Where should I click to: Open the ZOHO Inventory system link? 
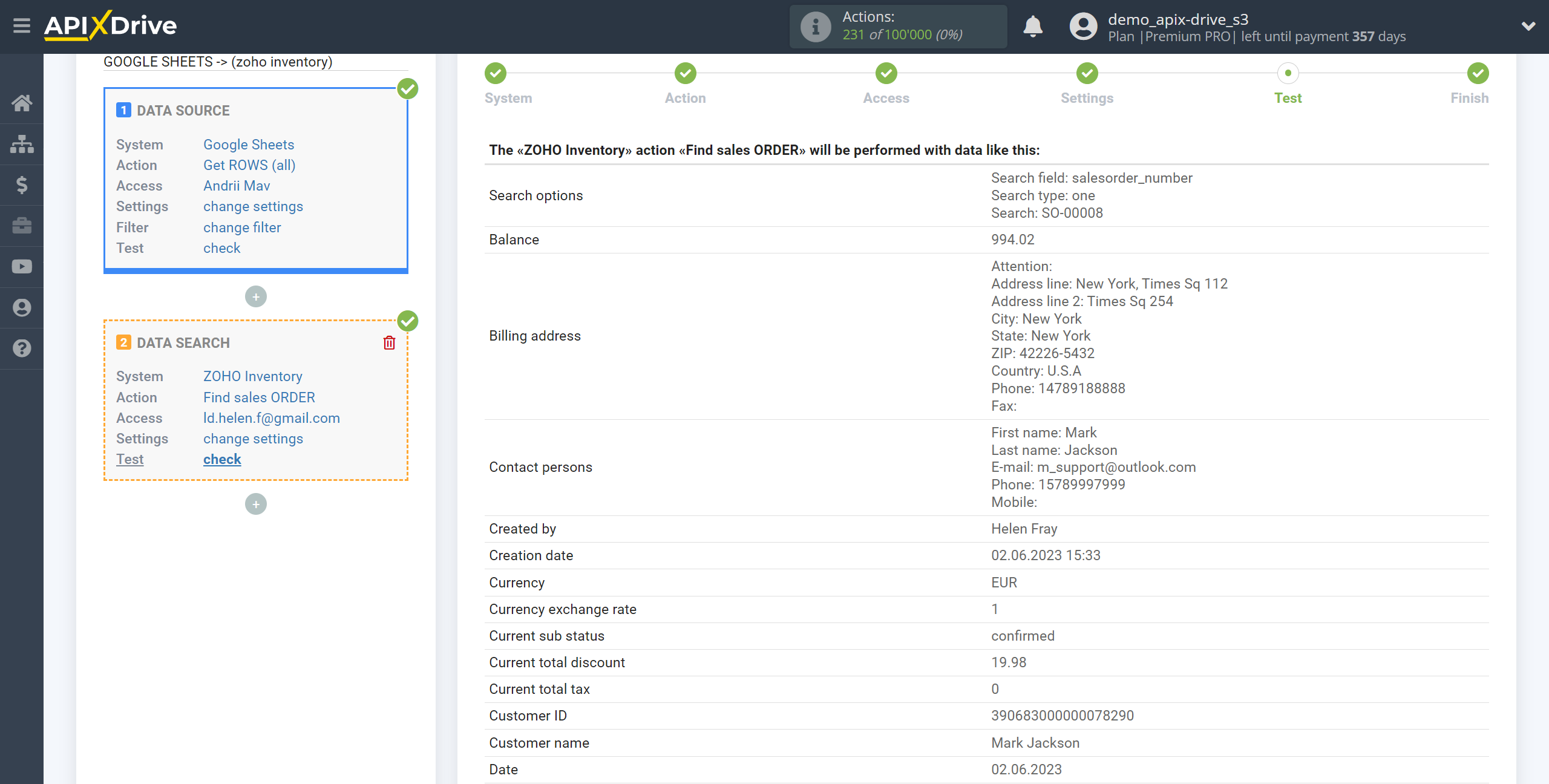tap(253, 376)
